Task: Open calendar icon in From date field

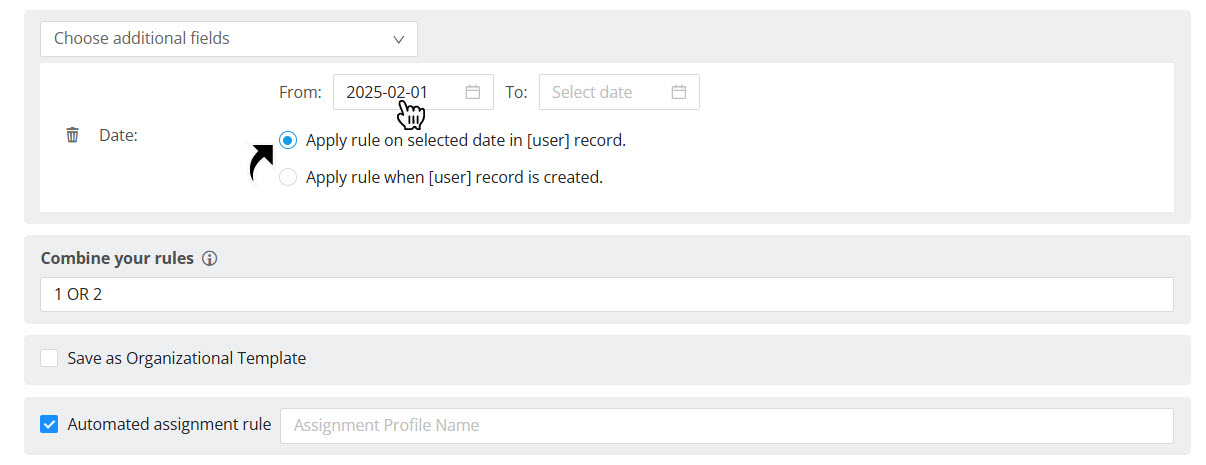Action: click(473, 92)
